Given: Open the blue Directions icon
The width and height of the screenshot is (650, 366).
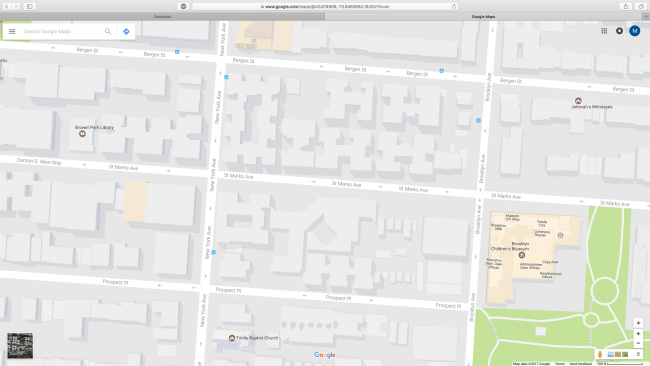Looking at the screenshot, I should click(x=126, y=32).
